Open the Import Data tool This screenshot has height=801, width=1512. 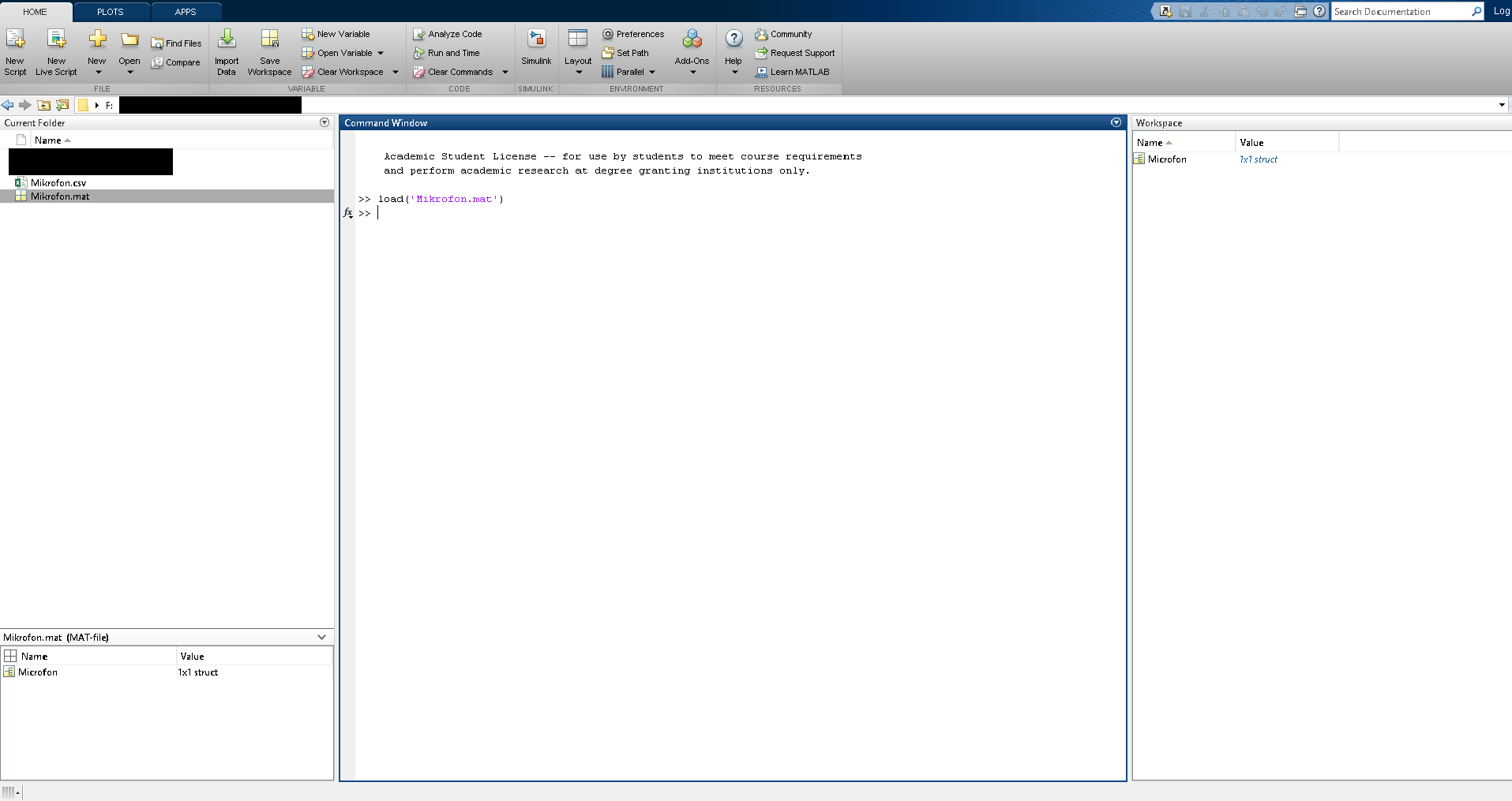(x=227, y=39)
